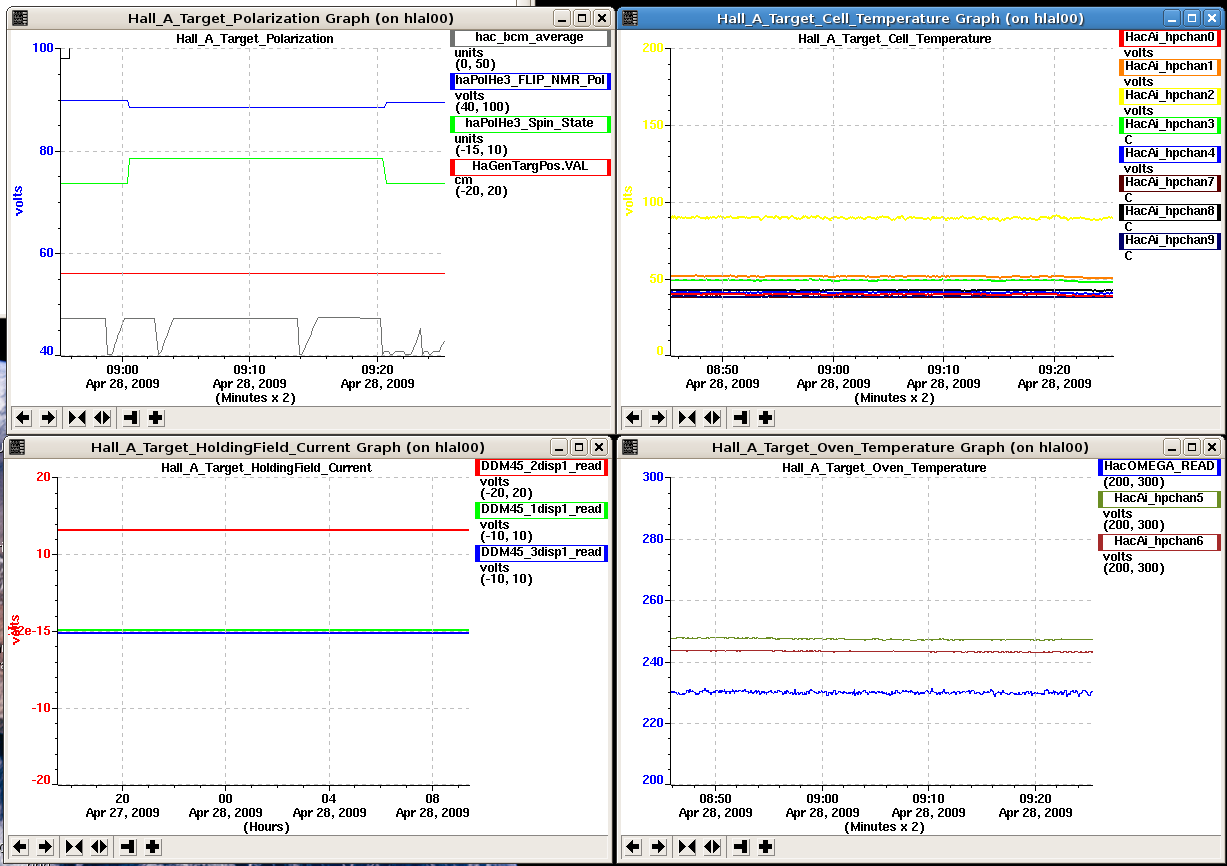This screenshot has width=1227, height=866.
Task: Click the (-15, 10) range text
Action: [480, 150]
